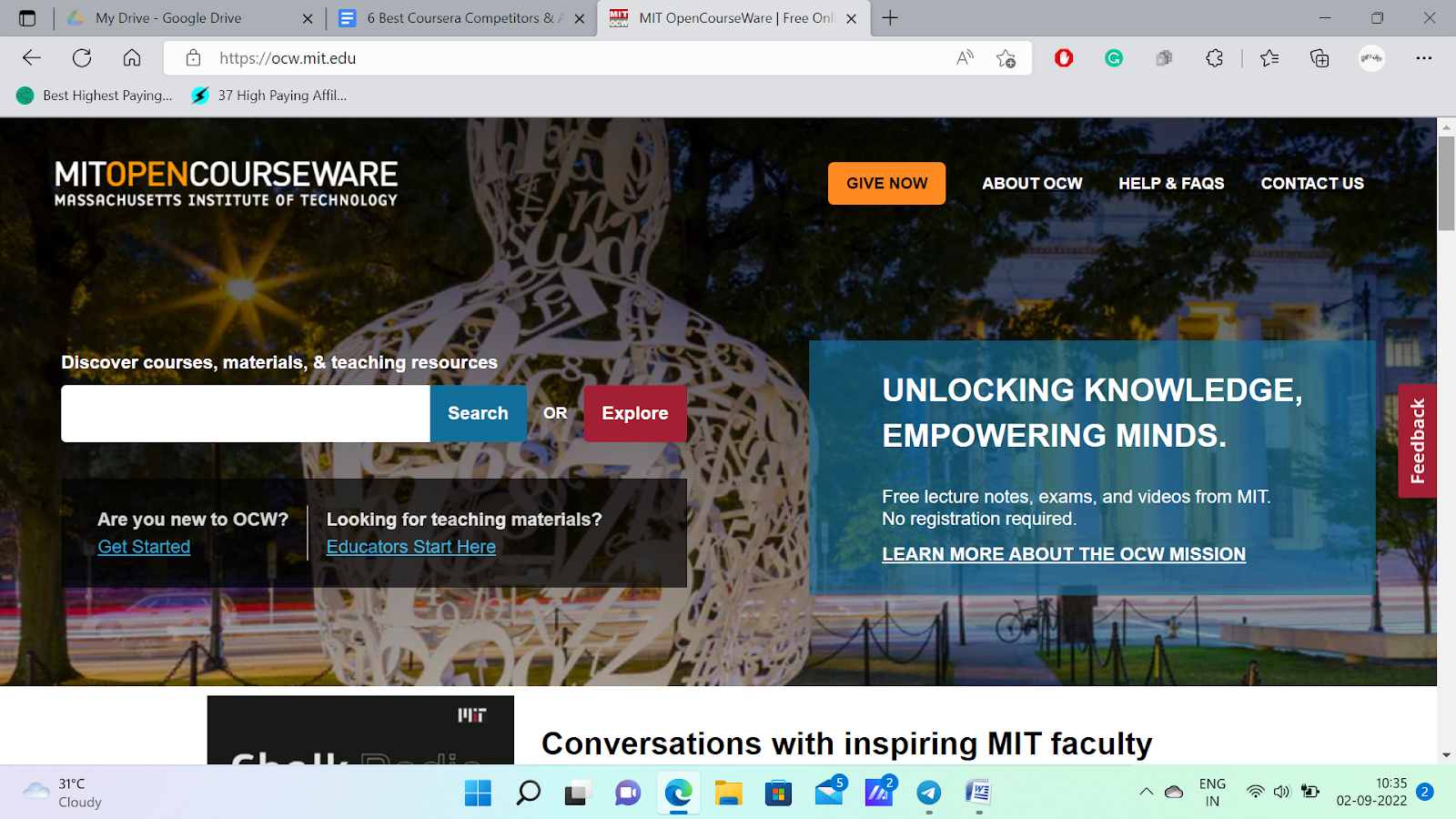Close the My Drive - Google Drive tab

pos(308,18)
